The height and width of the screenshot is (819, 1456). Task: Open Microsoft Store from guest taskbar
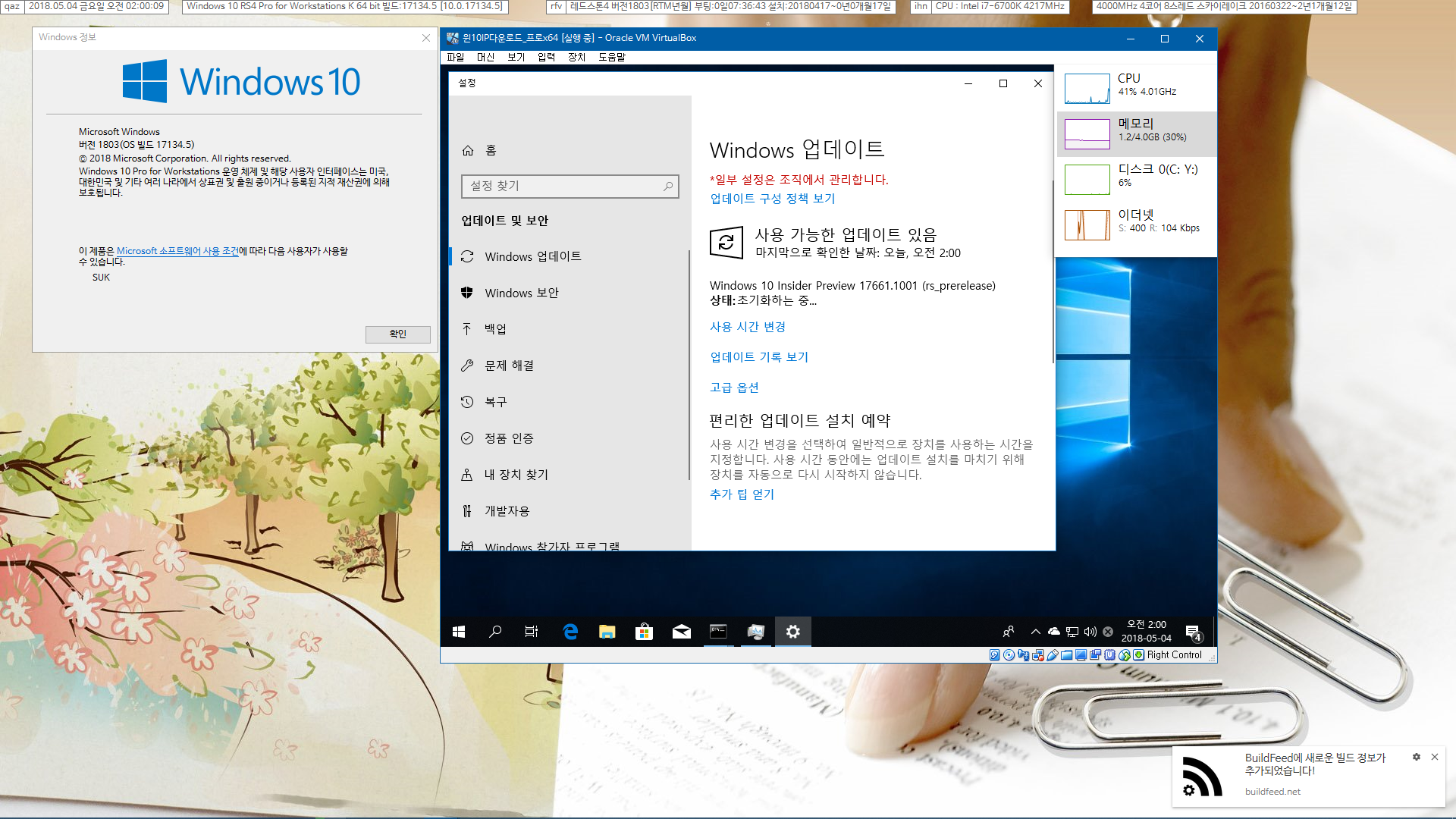pyautogui.click(x=645, y=632)
